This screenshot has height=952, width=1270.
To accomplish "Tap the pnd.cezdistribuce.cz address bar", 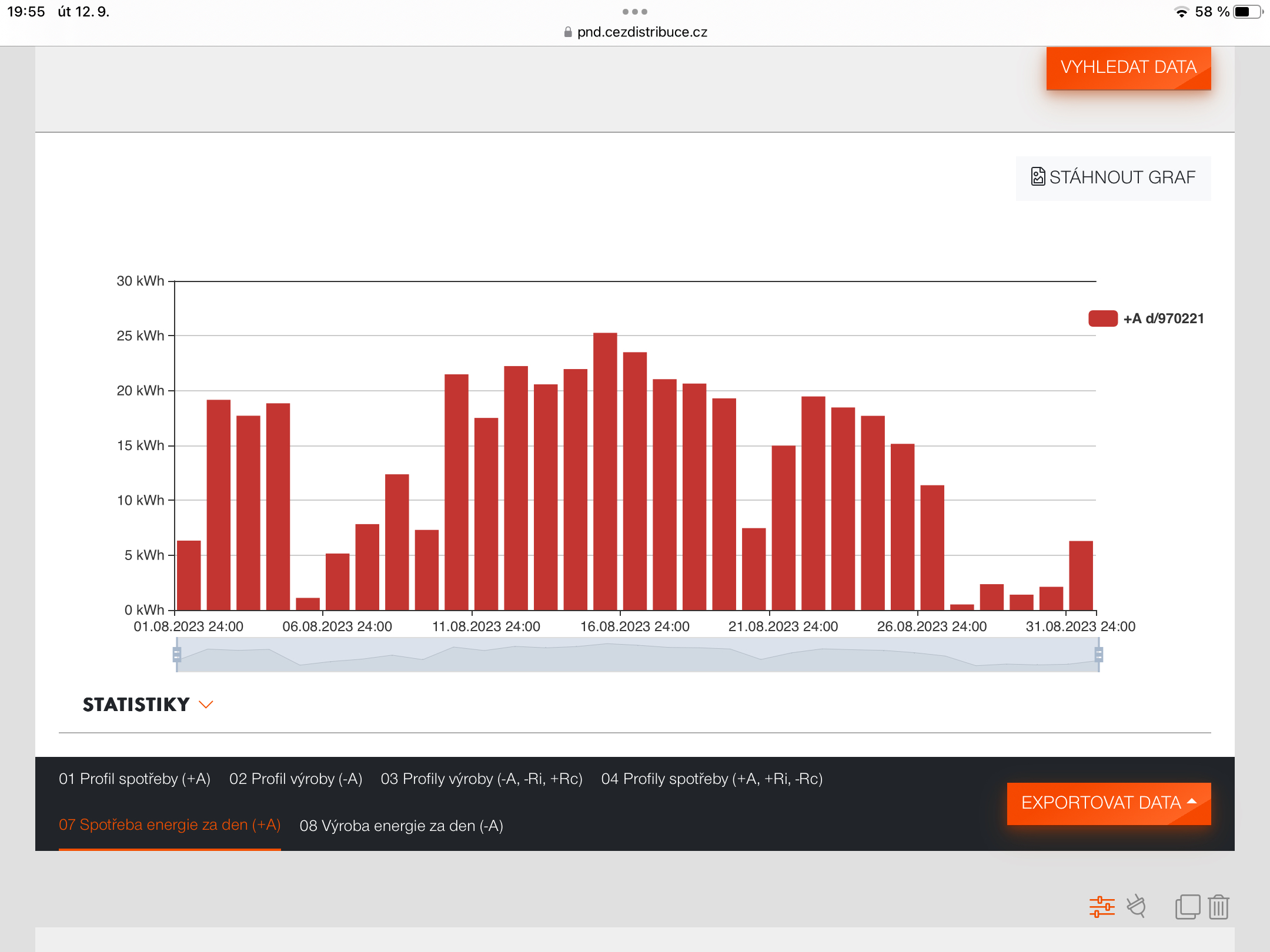I will tap(635, 32).
